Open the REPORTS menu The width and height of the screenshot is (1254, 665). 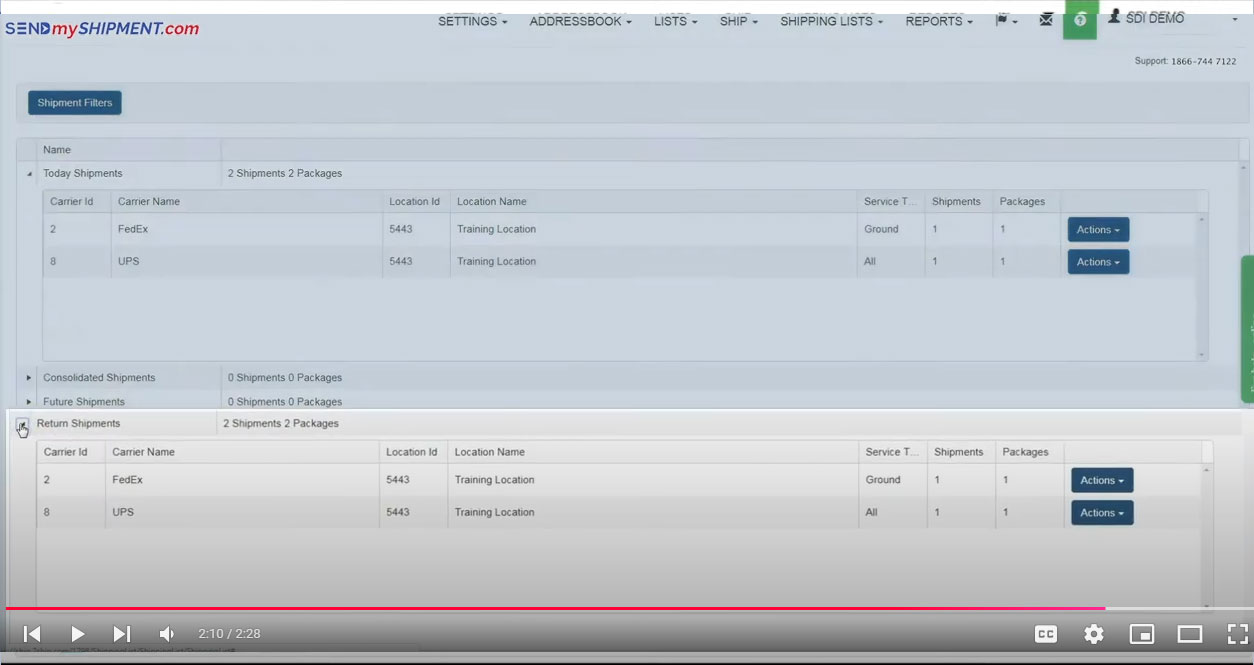pyautogui.click(x=938, y=21)
